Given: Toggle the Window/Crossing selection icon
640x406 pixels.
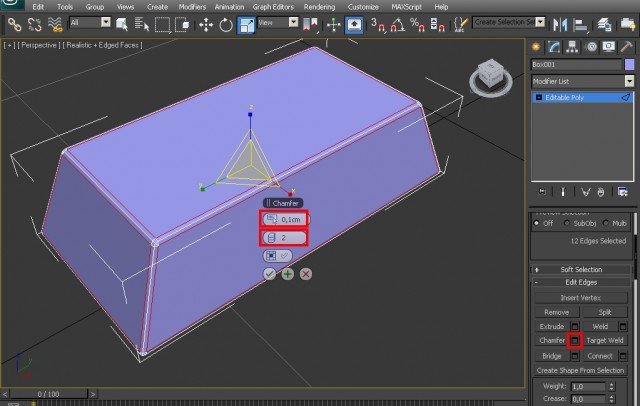Looking at the screenshot, I should (x=182, y=25).
